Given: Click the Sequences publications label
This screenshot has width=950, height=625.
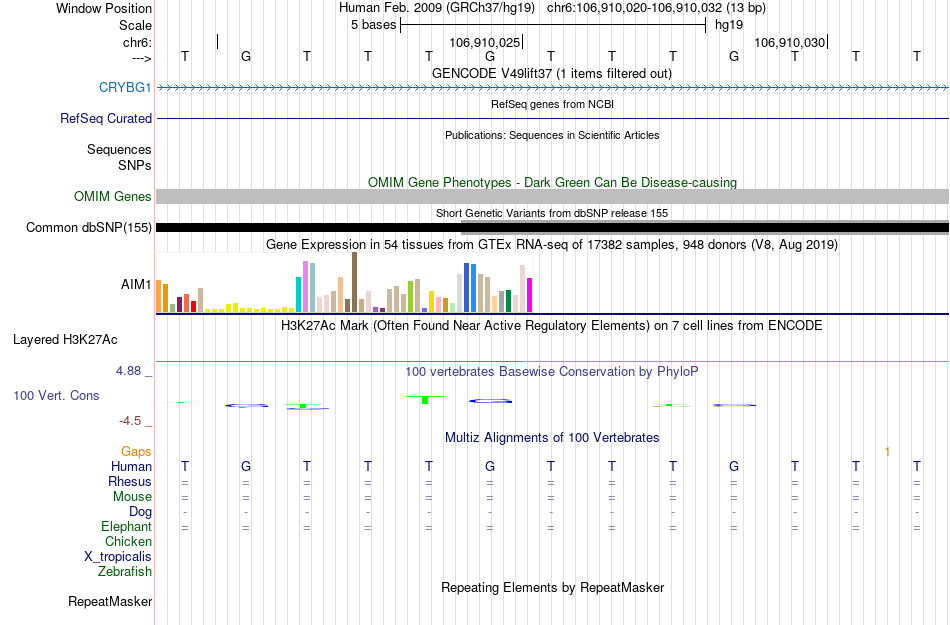Looking at the screenshot, I should pyautogui.click(x=119, y=149).
